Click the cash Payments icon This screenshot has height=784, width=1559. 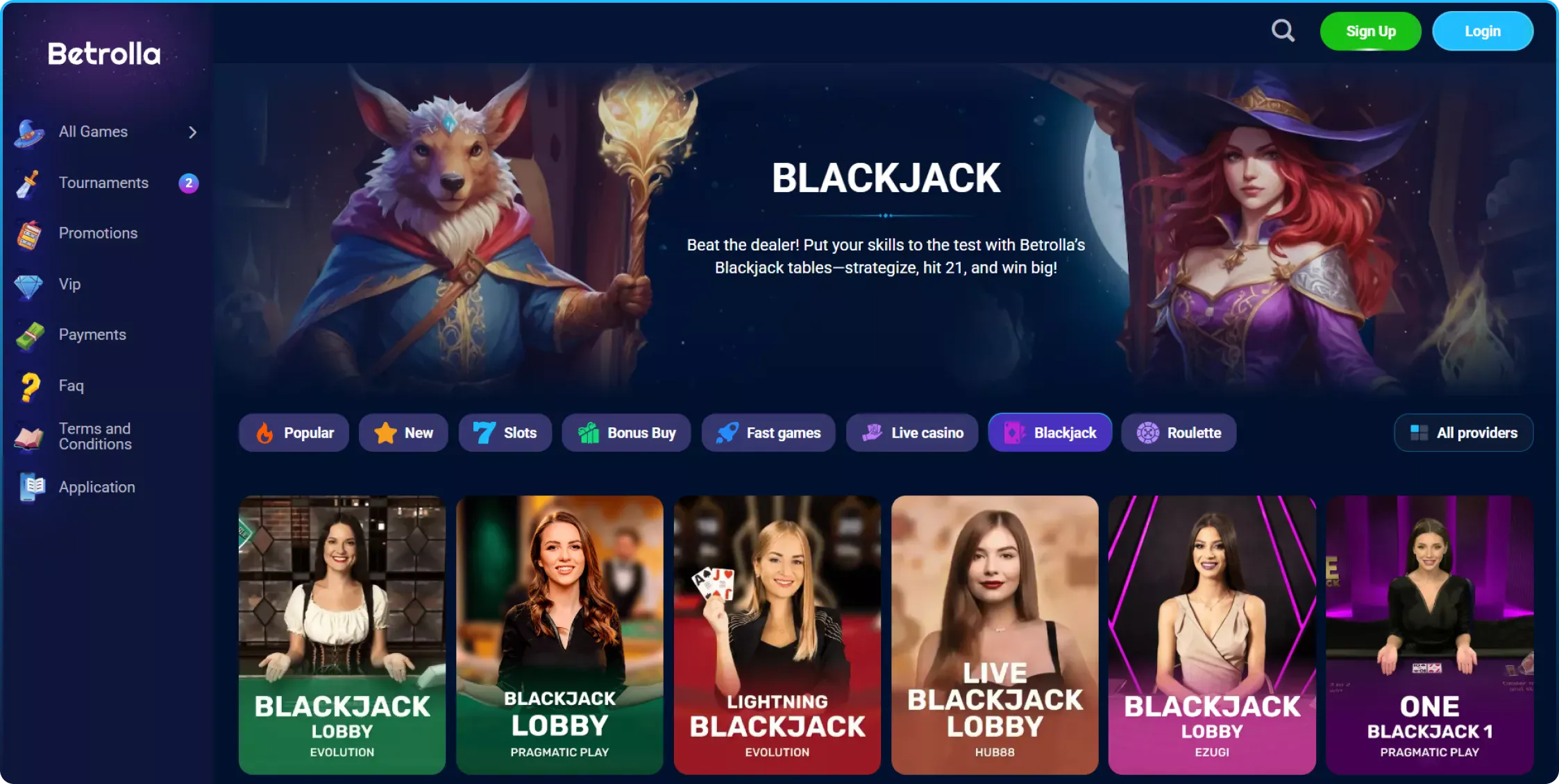(x=30, y=336)
